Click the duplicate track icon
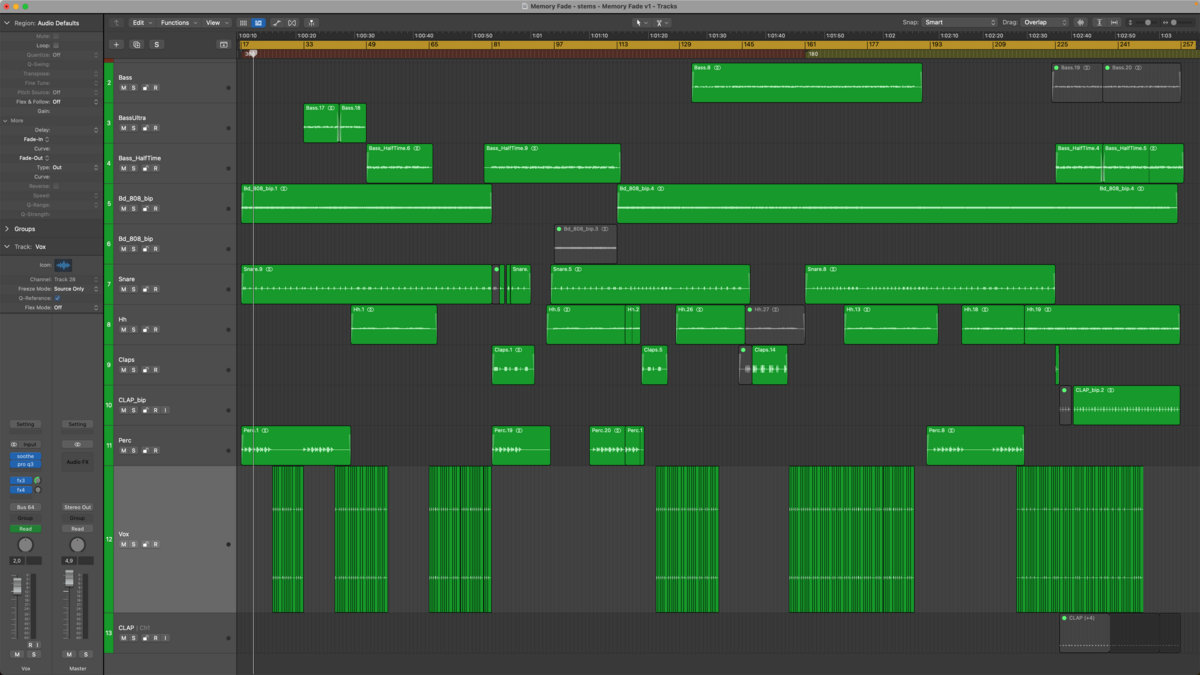 (x=136, y=45)
